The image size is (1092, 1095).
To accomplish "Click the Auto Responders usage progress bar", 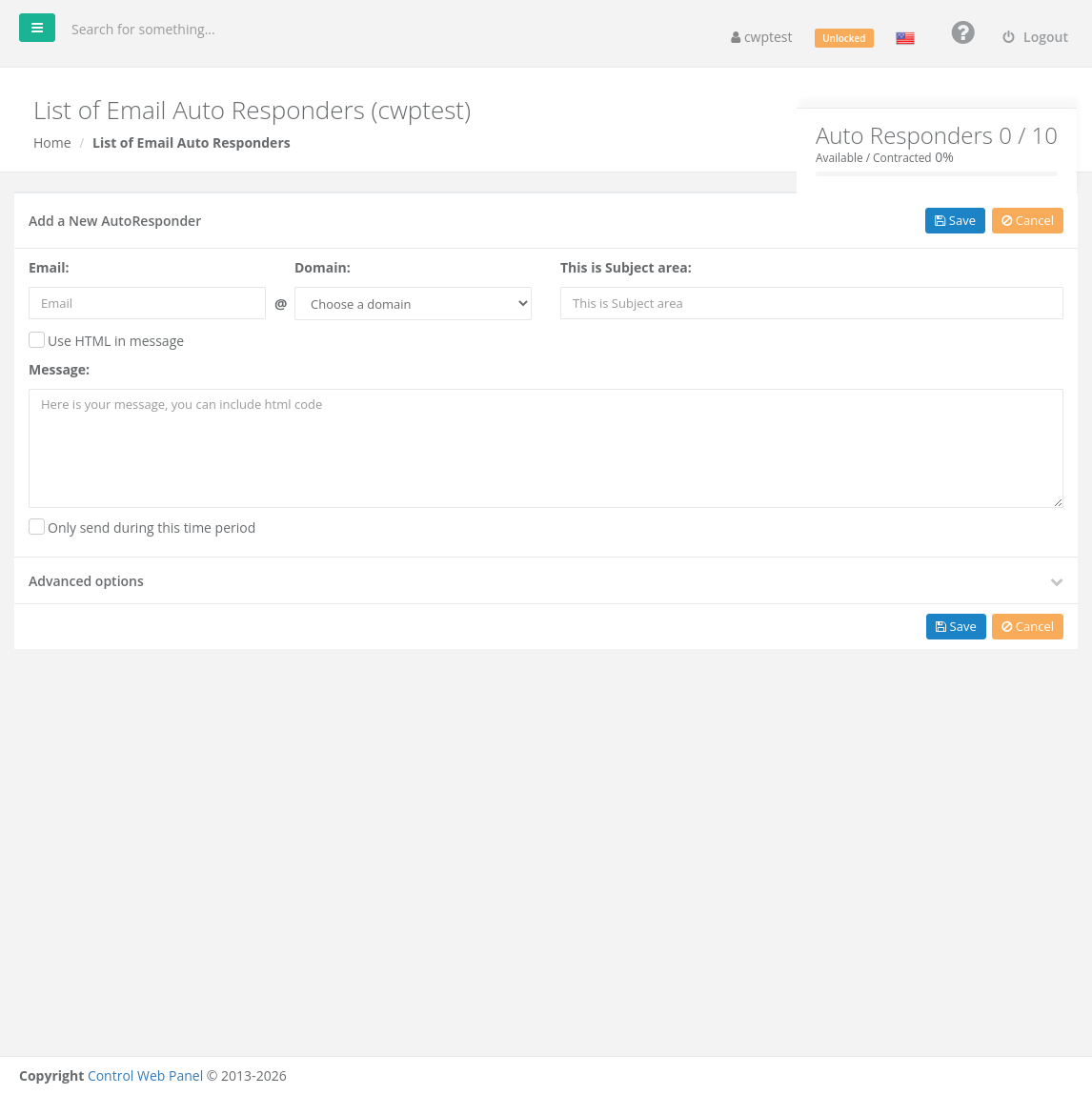I will click(937, 173).
